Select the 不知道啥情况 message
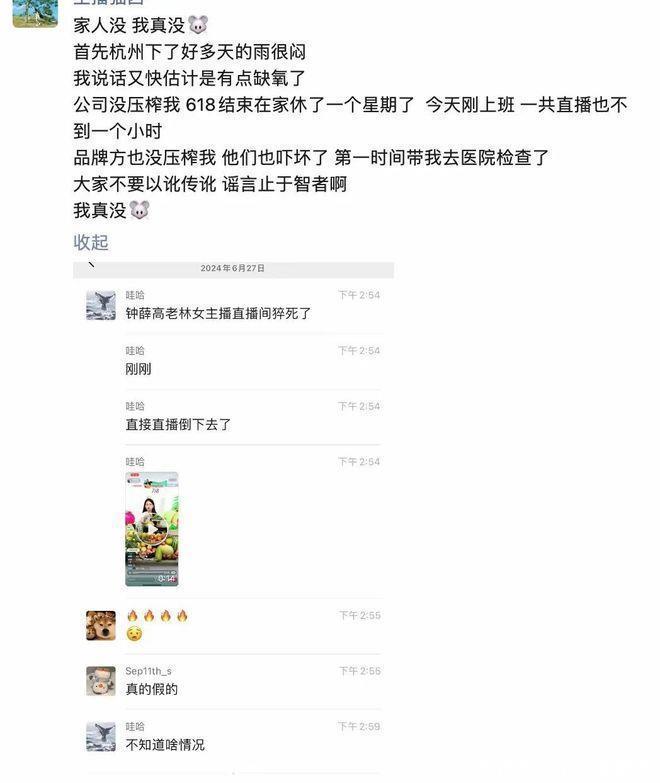Viewport: 660px width, 783px height. [165, 745]
